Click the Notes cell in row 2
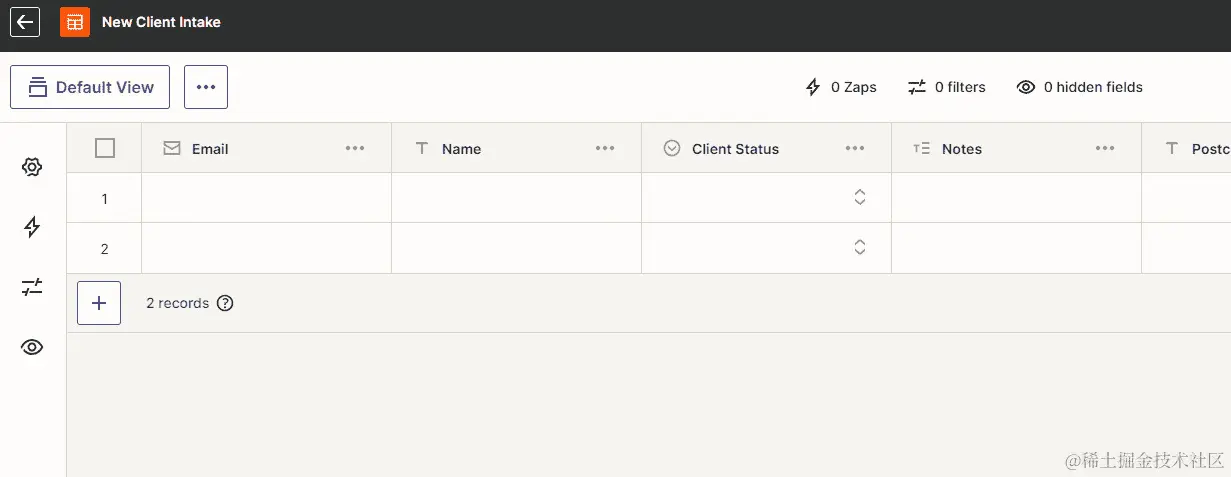The height and width of the screenshot is (477, 1231). click(1017, 248)
